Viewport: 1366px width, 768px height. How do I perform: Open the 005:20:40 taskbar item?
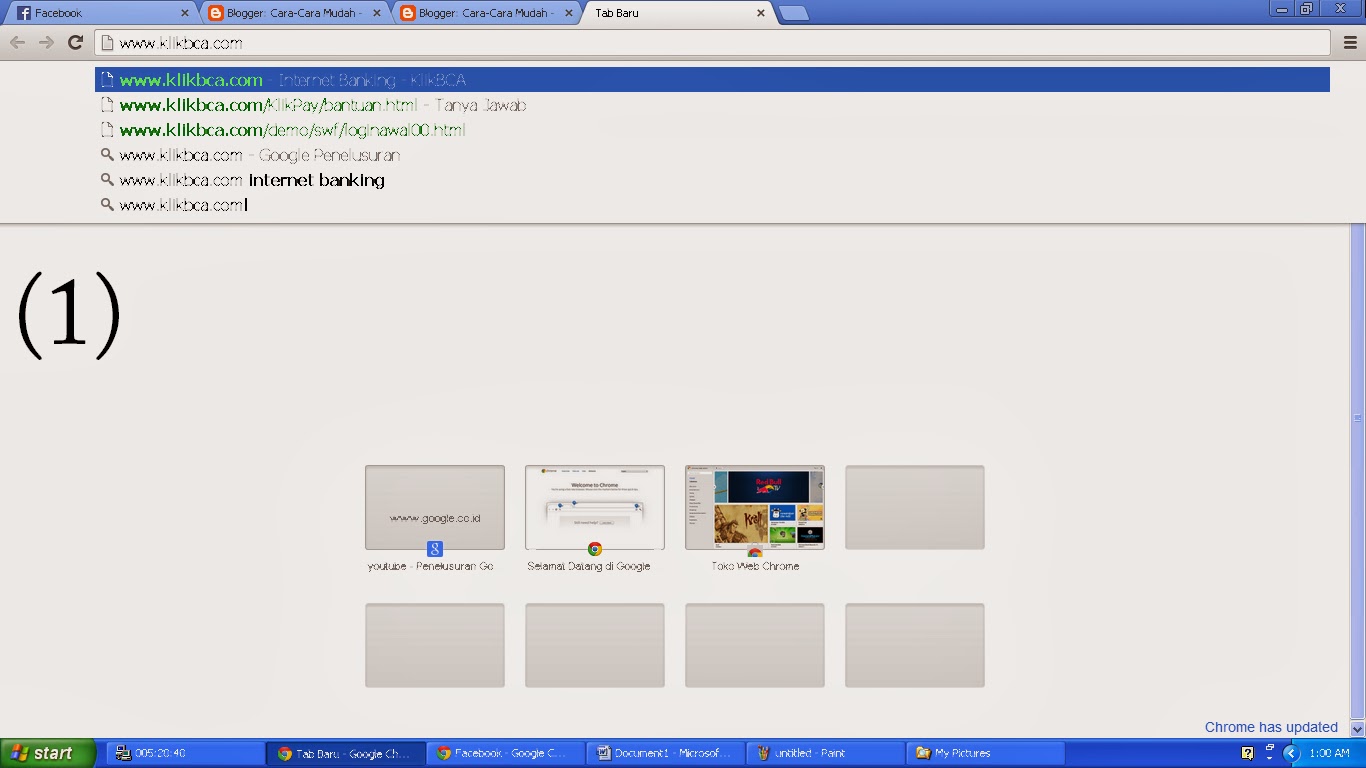(x=185, y=753)
